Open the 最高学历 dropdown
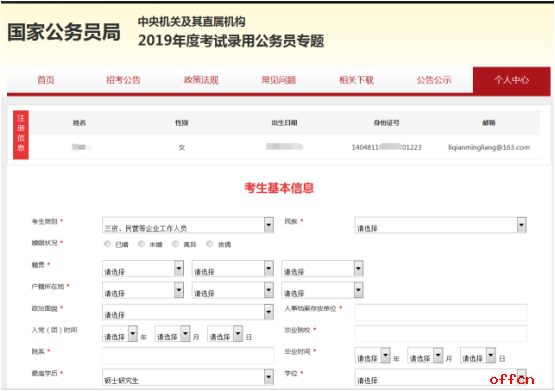The image size is (555, 391). coord(188,377)
